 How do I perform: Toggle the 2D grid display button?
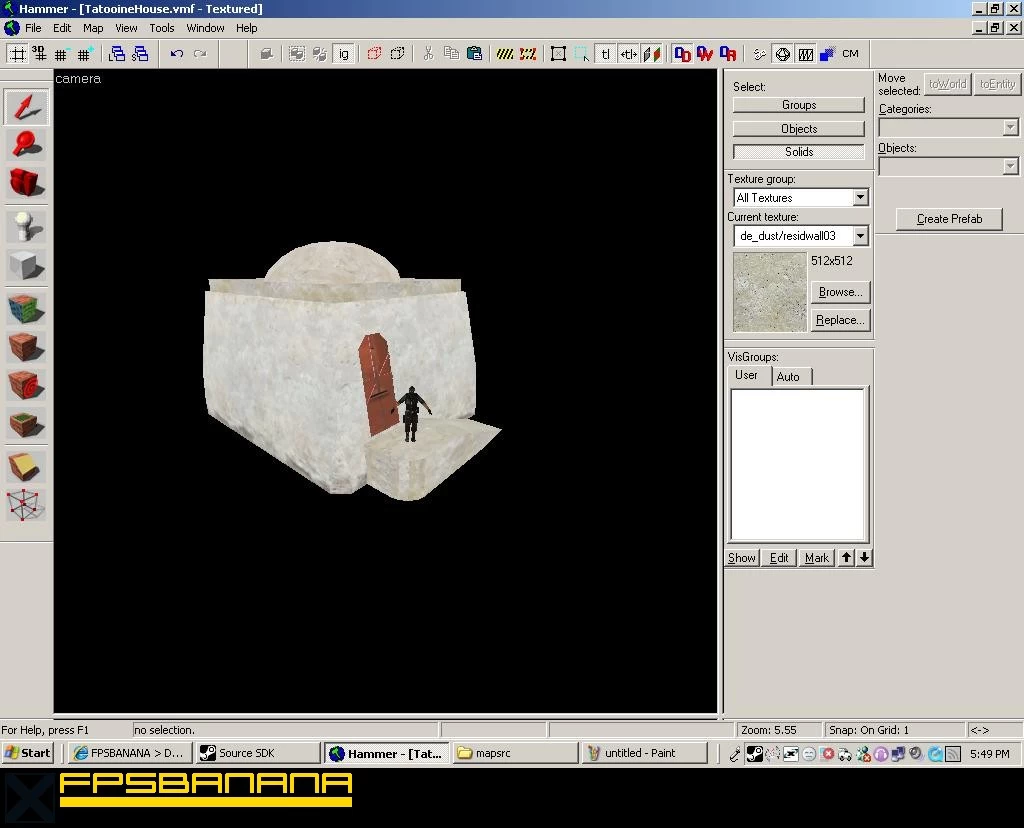pyautogui.click(x=18, y=54)
